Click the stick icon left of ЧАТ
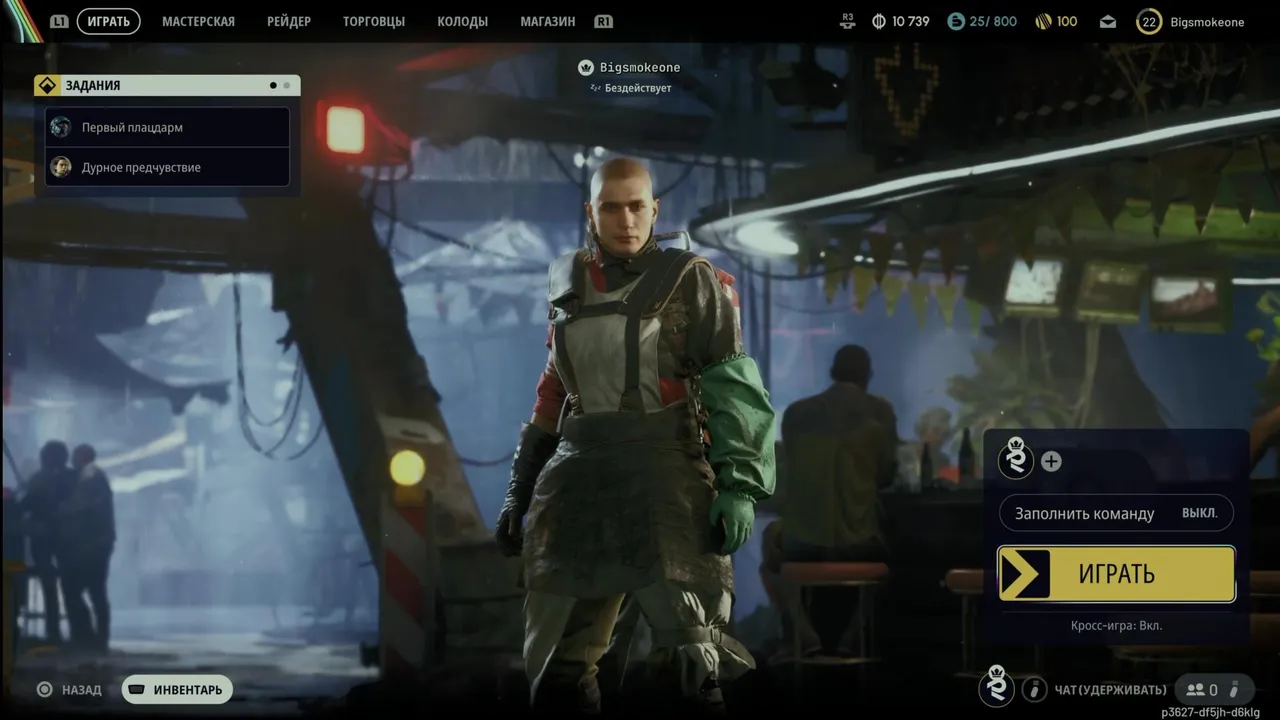Image resolution: width=1280 pixels, height=720 pixels. pos(1034,689)
